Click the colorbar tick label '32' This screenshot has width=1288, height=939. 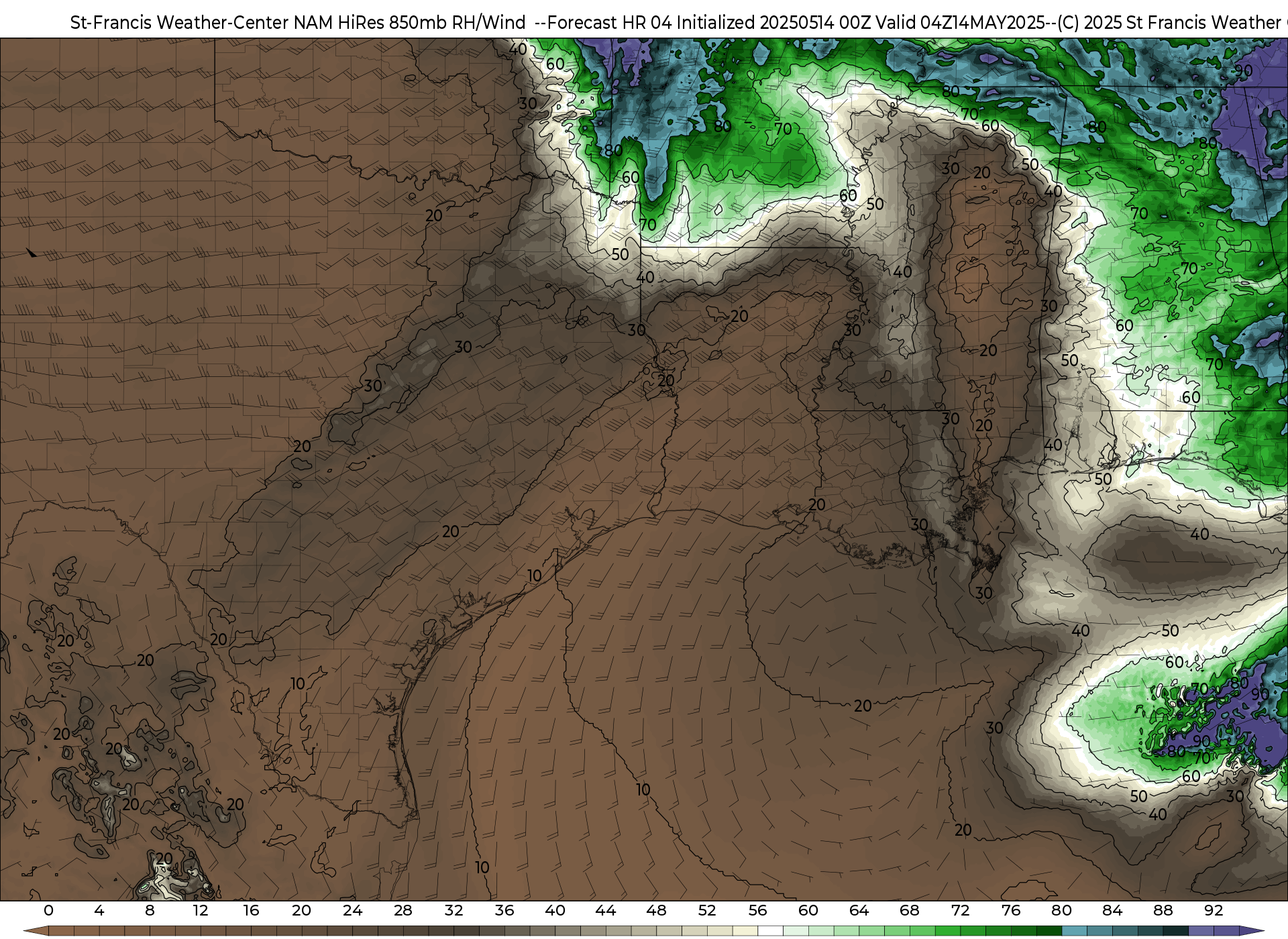pos(453,910)
